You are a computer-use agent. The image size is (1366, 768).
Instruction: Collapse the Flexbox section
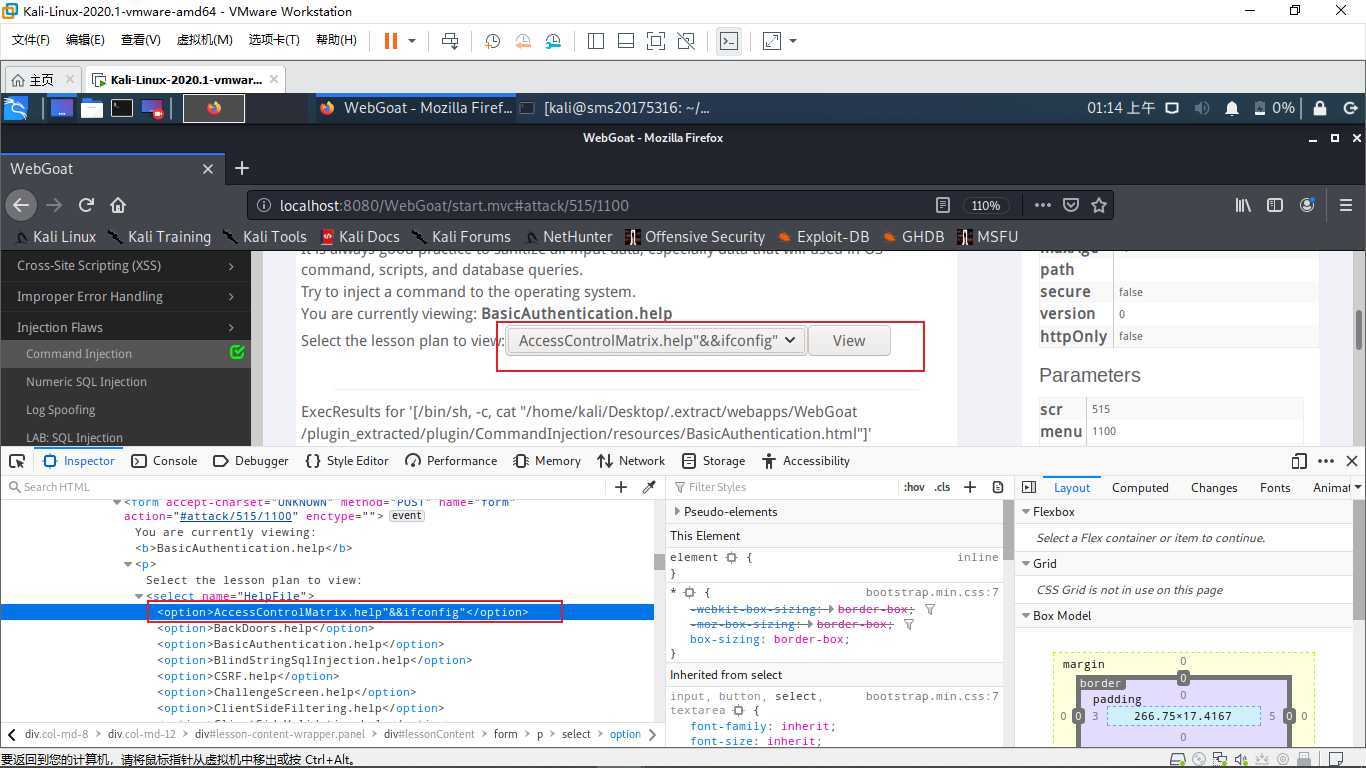[x=1025, y=512]
